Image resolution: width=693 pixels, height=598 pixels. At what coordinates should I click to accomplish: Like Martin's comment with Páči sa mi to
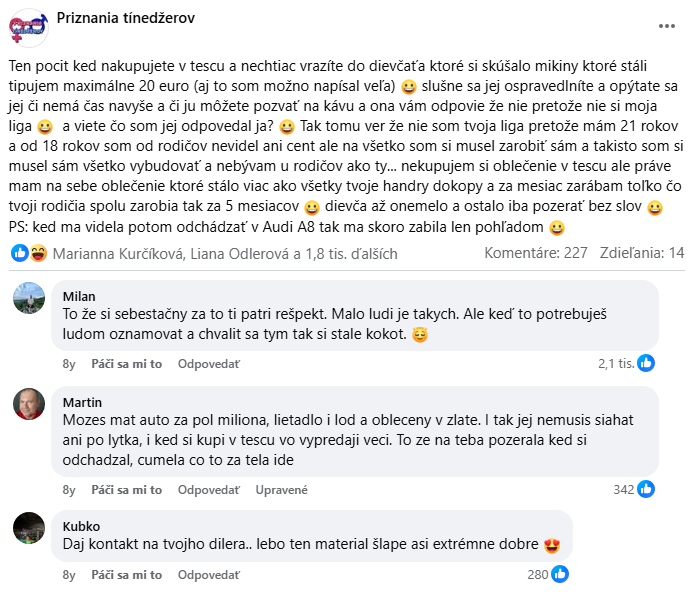(x=126, y=490)
